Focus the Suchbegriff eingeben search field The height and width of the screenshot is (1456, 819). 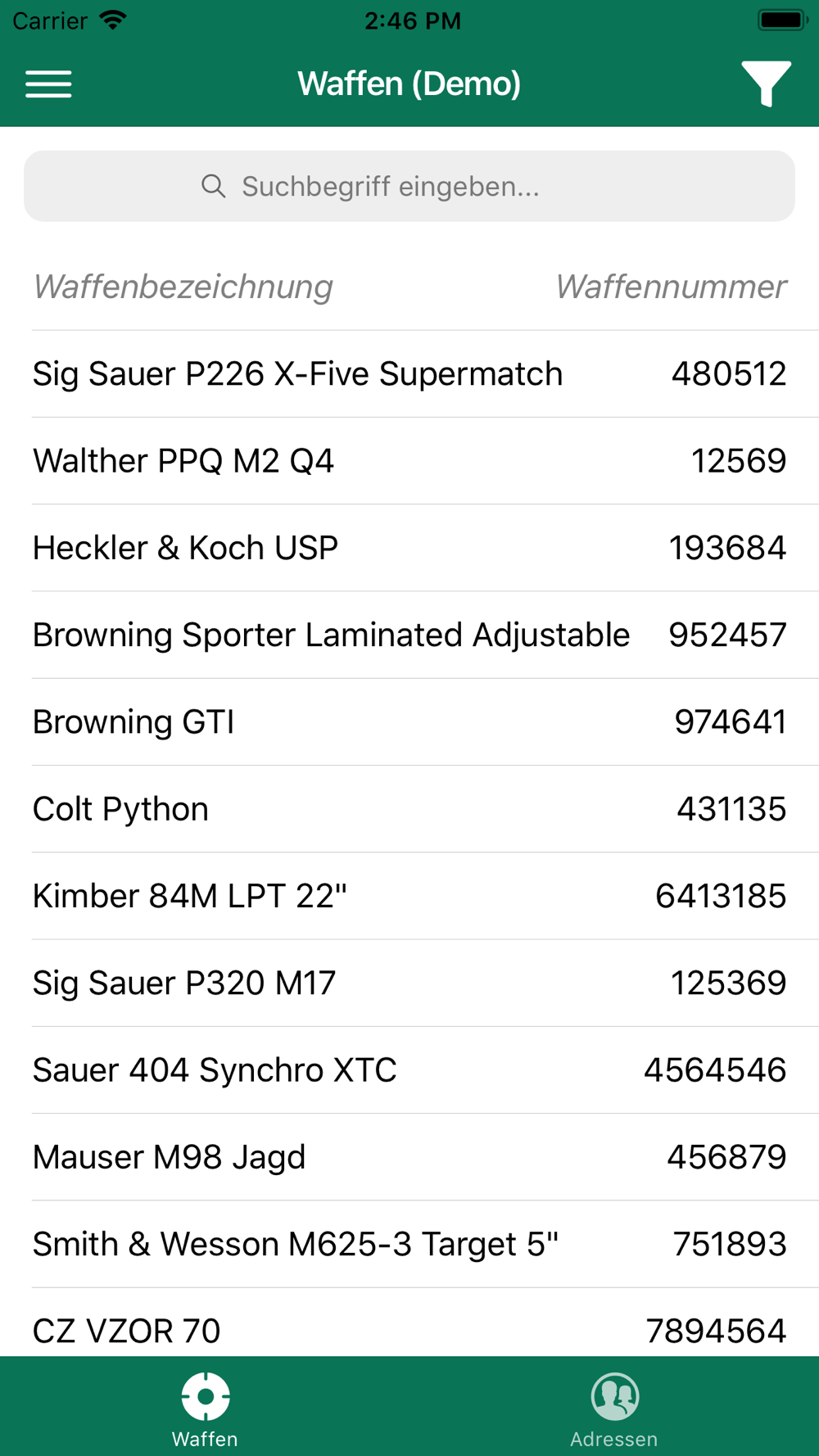pos(409,186)
